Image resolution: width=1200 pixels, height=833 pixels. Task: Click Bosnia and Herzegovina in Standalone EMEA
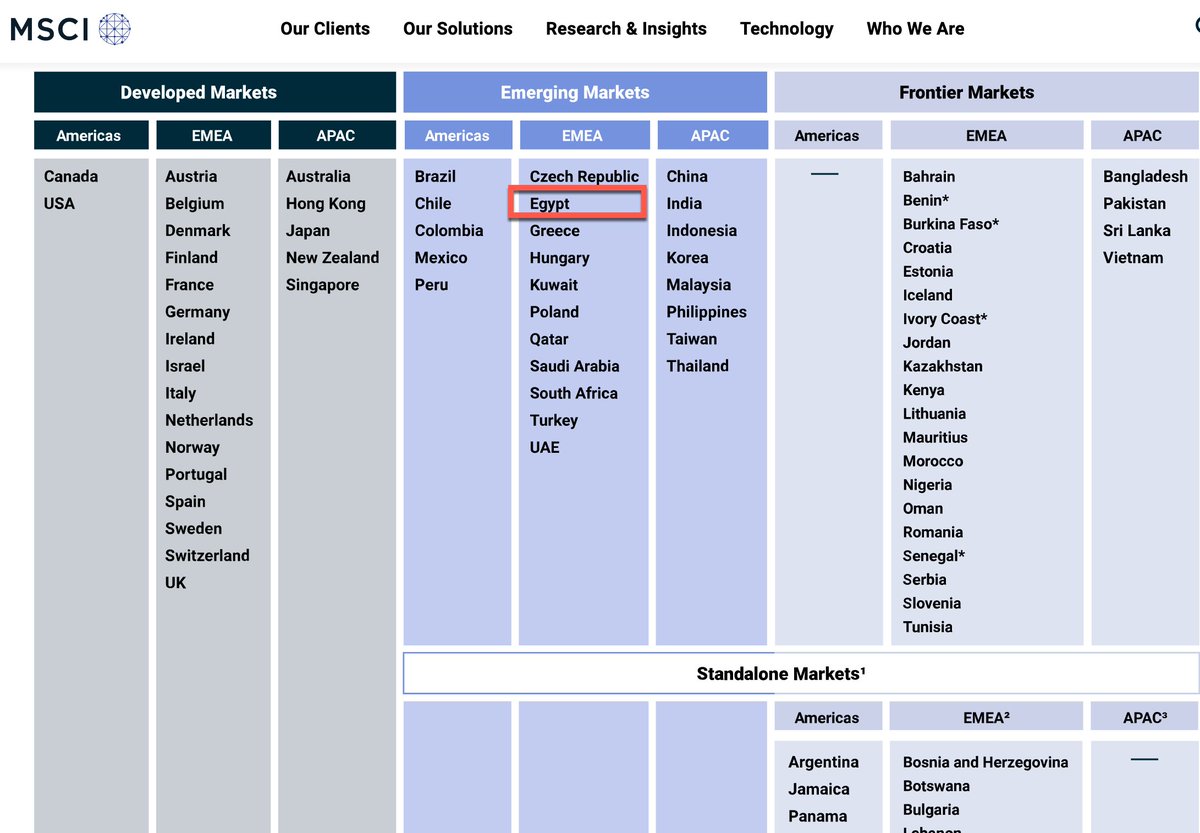click(986, 762)
